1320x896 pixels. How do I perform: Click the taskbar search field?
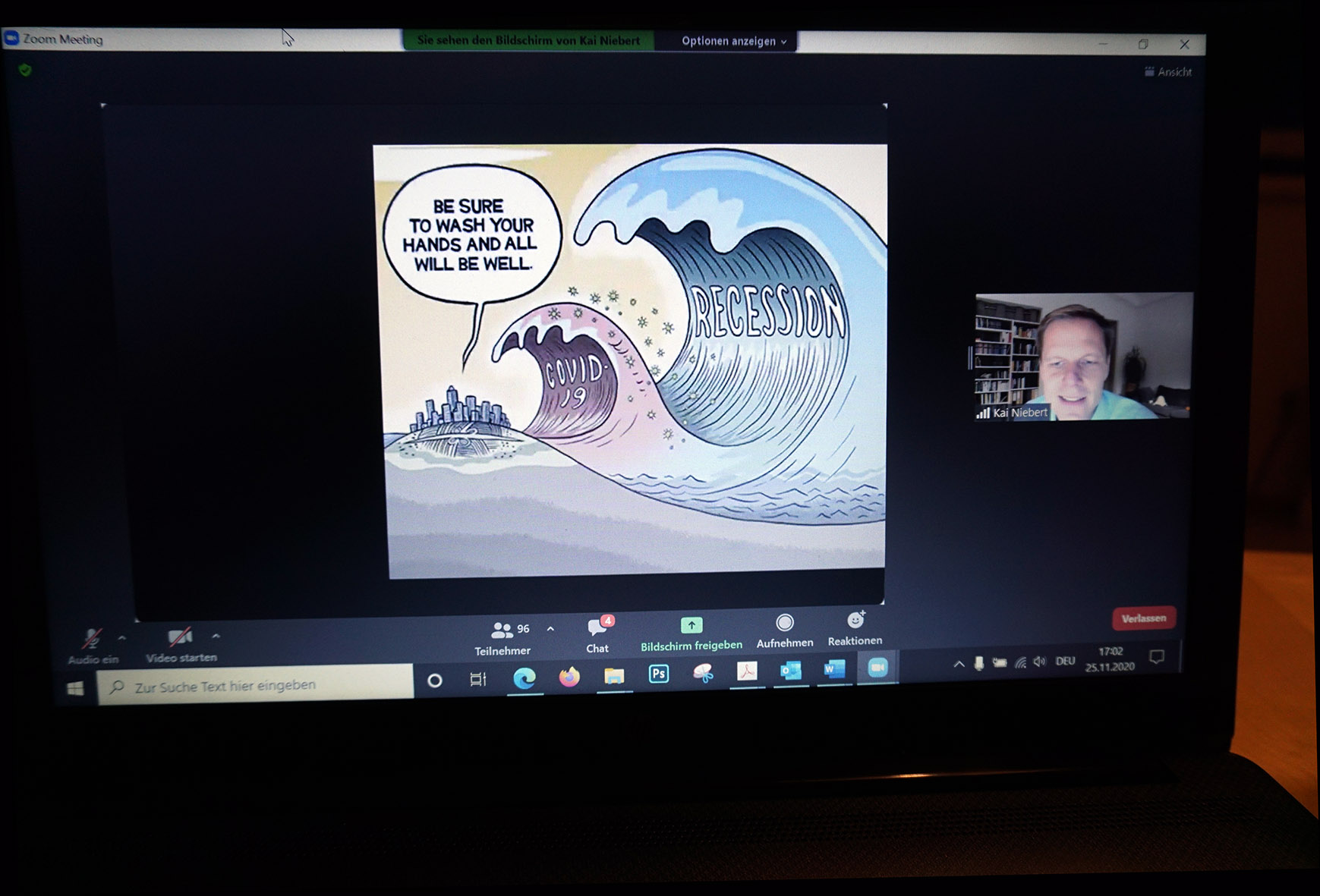[255, 685]
